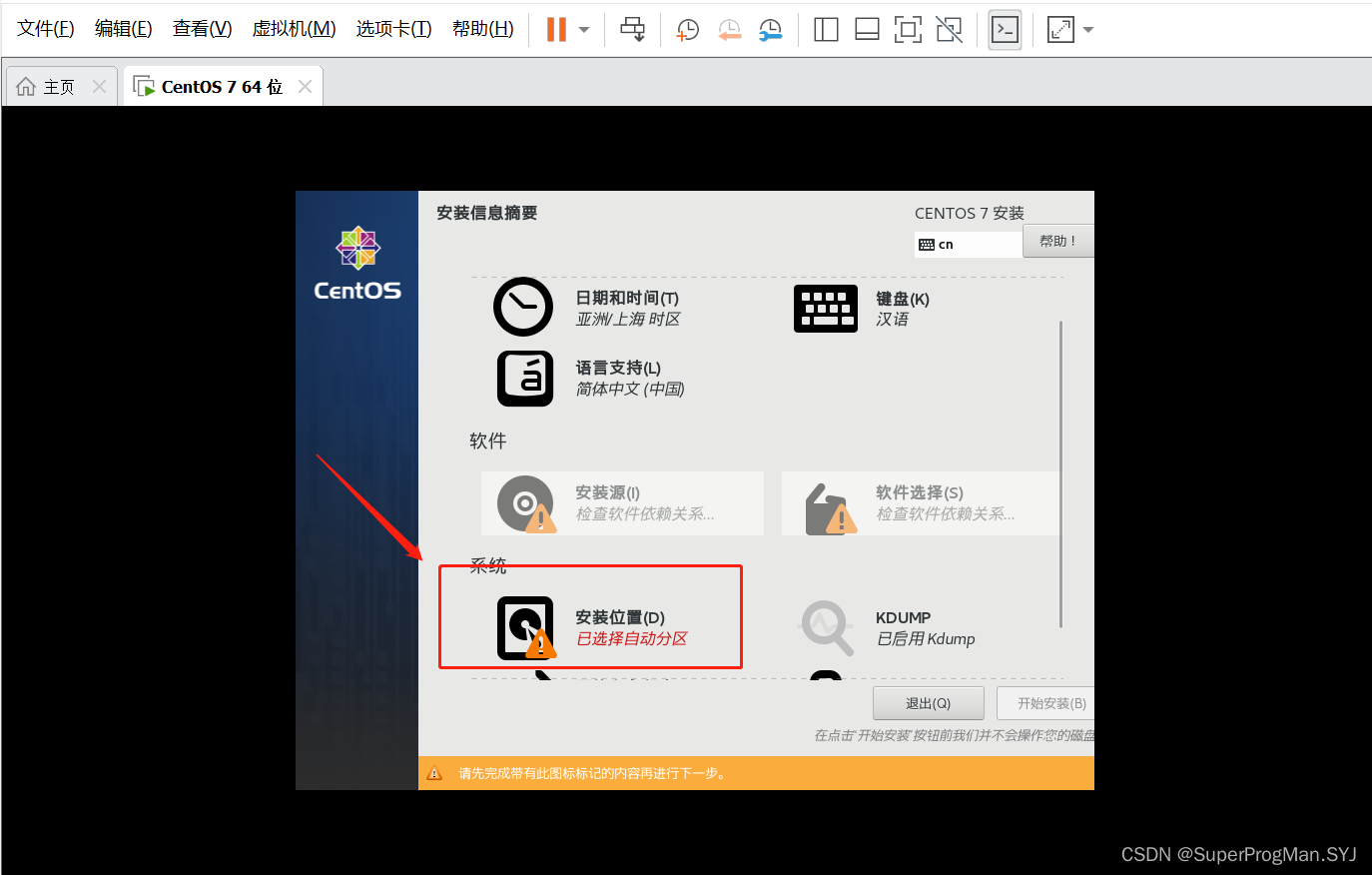
Task: Open the power options dropdown arrow
Action: coord(584,30)
